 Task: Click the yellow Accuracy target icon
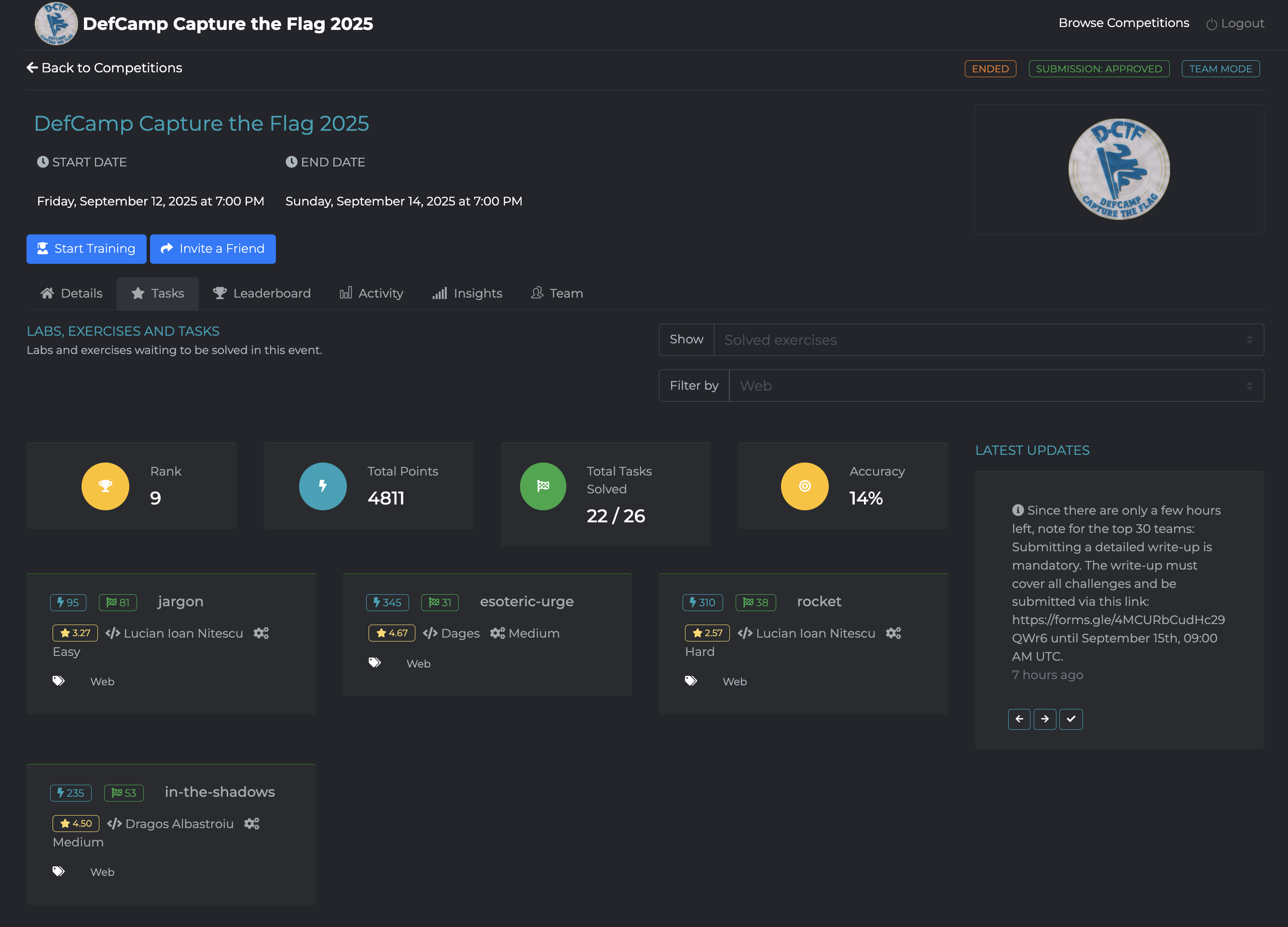pyautogui.click(x=804, y=486)
